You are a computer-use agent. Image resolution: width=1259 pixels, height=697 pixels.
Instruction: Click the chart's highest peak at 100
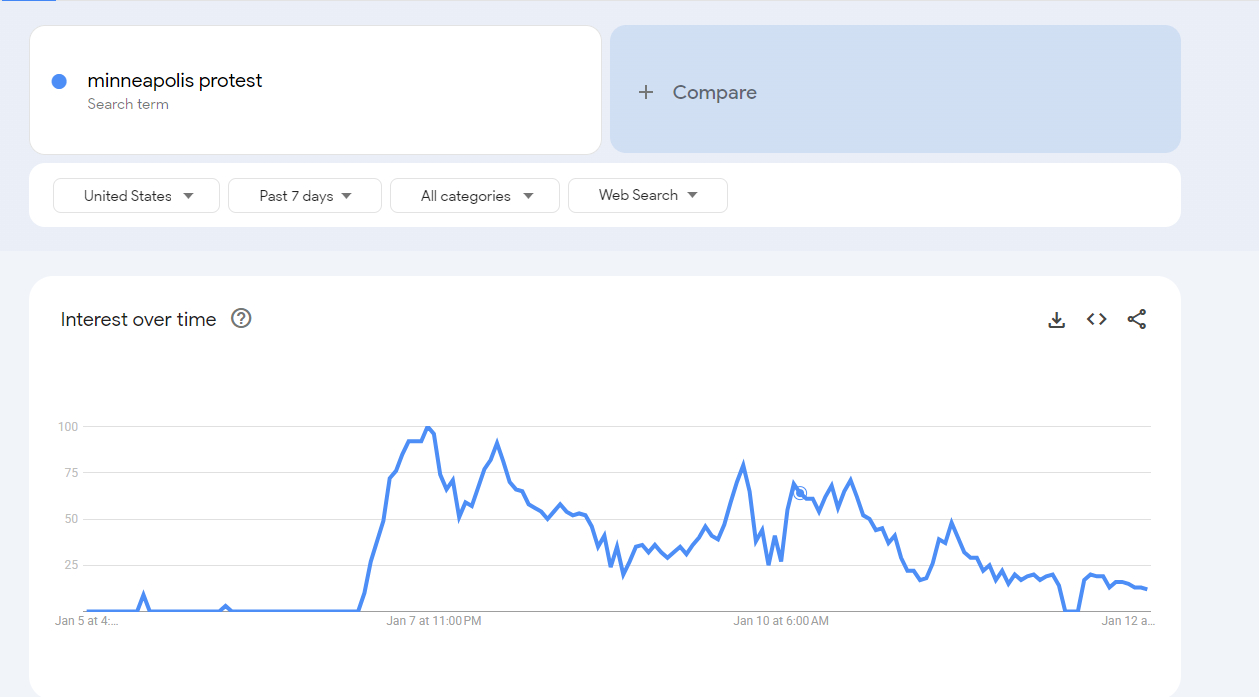click(428, 428)
